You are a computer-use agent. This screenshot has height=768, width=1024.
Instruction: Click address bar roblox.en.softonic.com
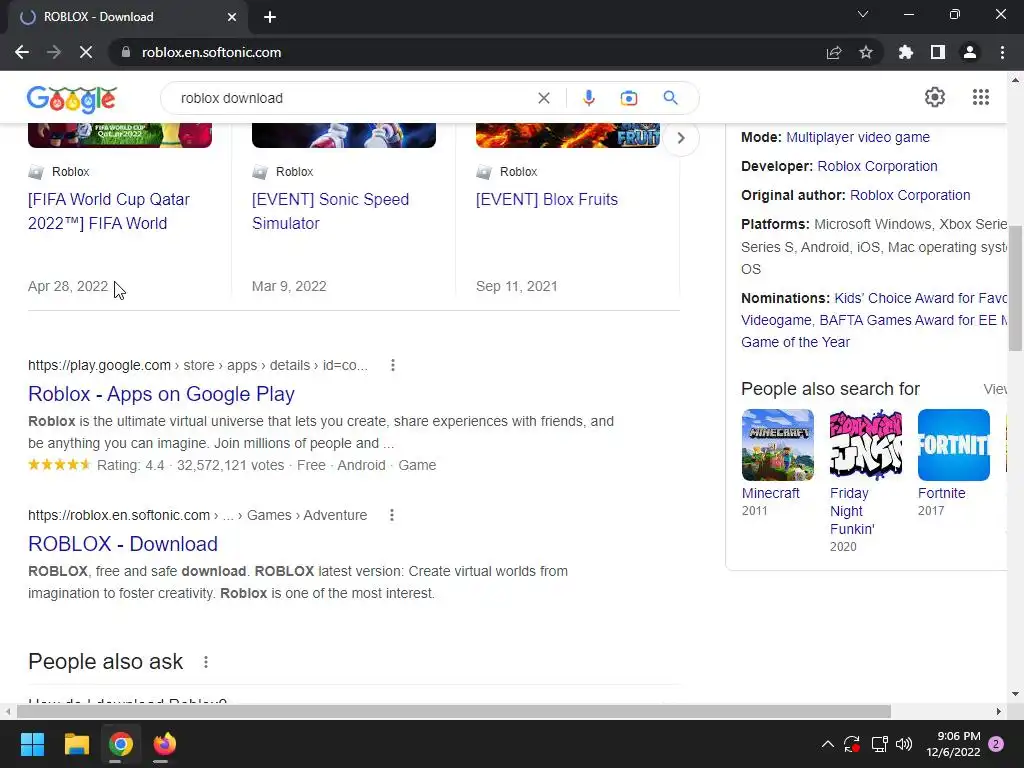(x=212, y=52)
